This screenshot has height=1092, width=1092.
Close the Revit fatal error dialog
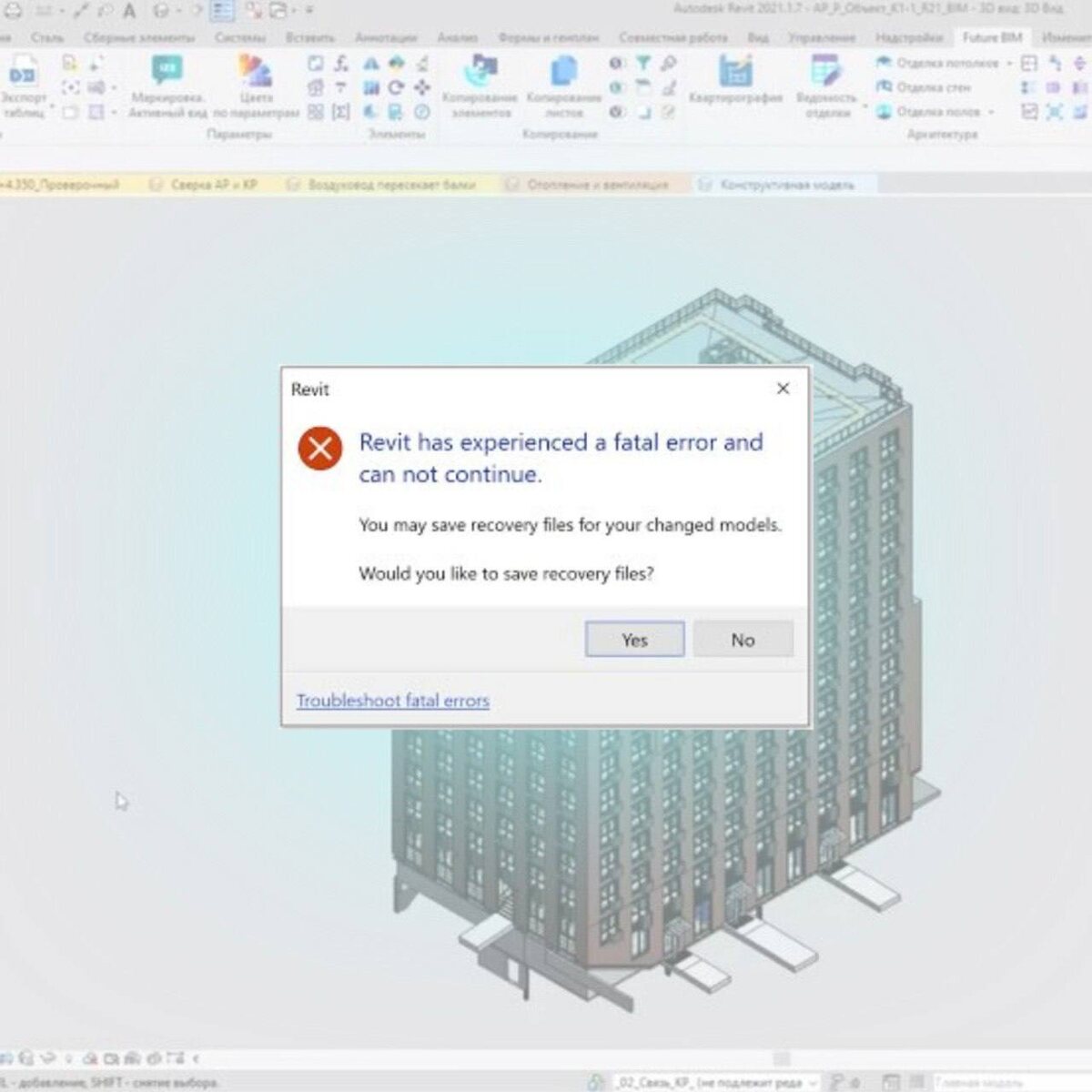(x=783, y=389)
